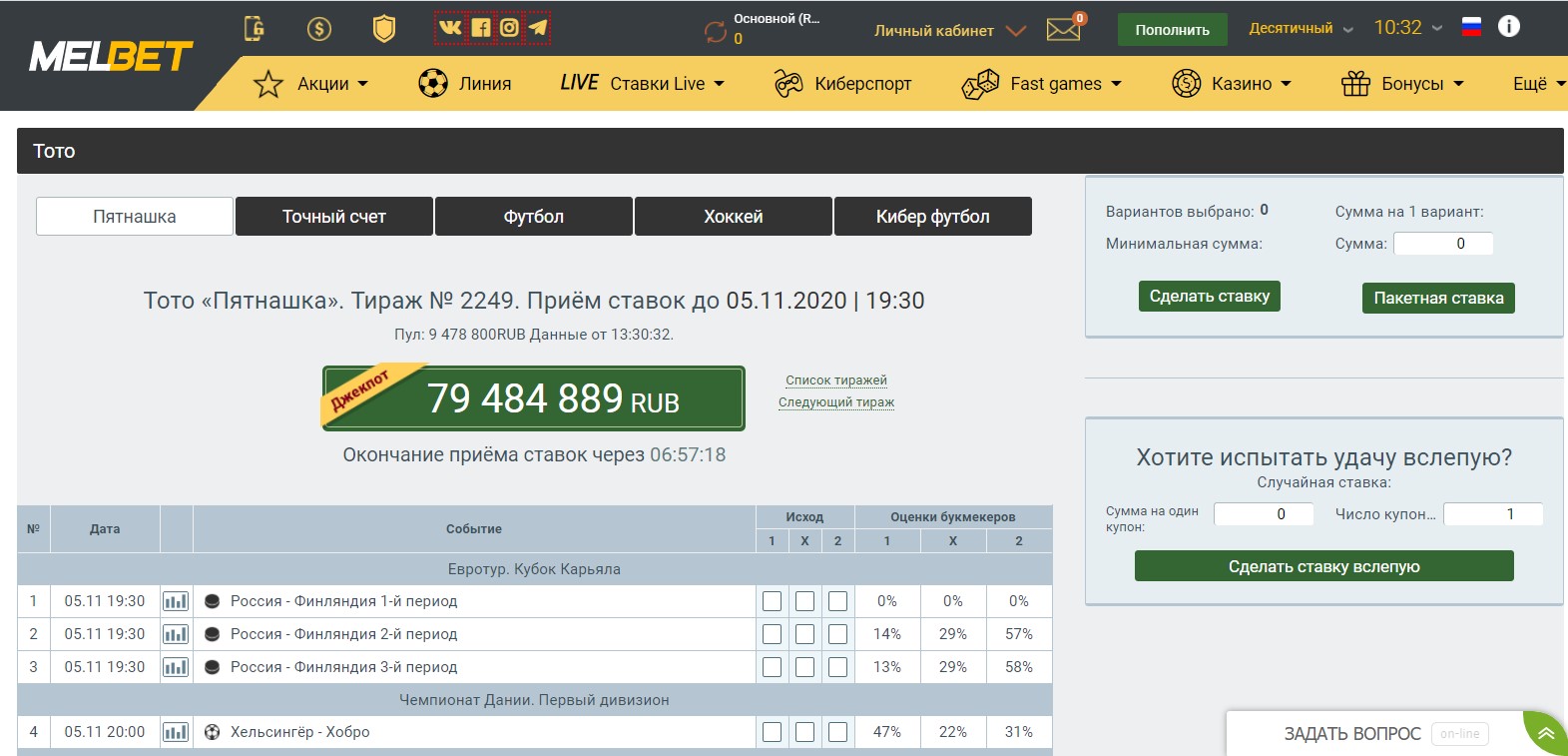Open statistics icon for Россия - Финляндия 1-й период
The height and width of the screenshot is (756, 1568).
point(176,601)
